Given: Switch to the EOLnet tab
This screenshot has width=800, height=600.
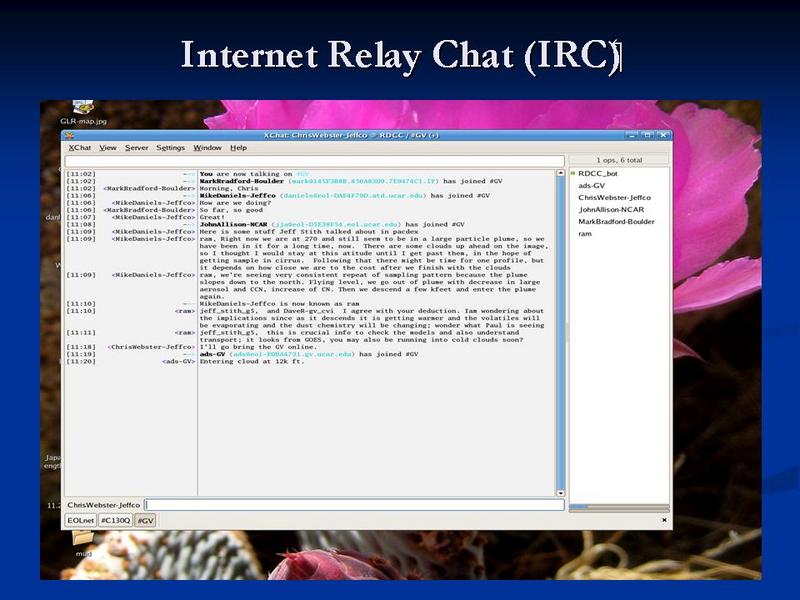Looking at the screenshot, I should [x=81, y=520].
